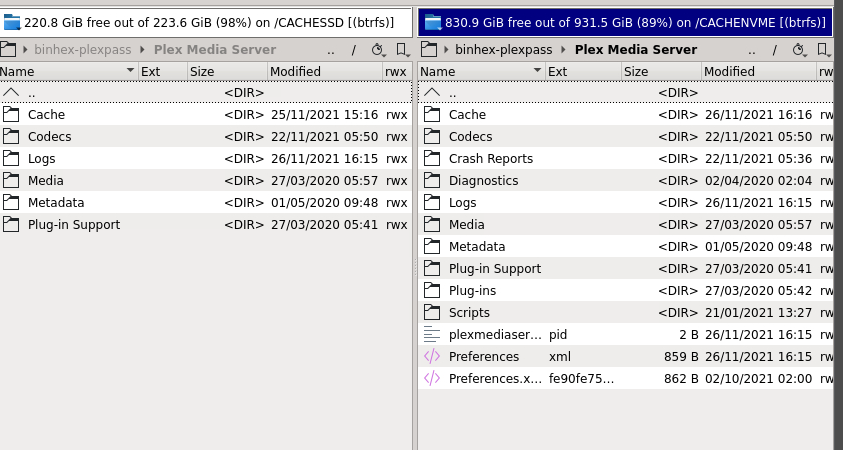Open the Name column sort arrow in left panel

(130, 70)
